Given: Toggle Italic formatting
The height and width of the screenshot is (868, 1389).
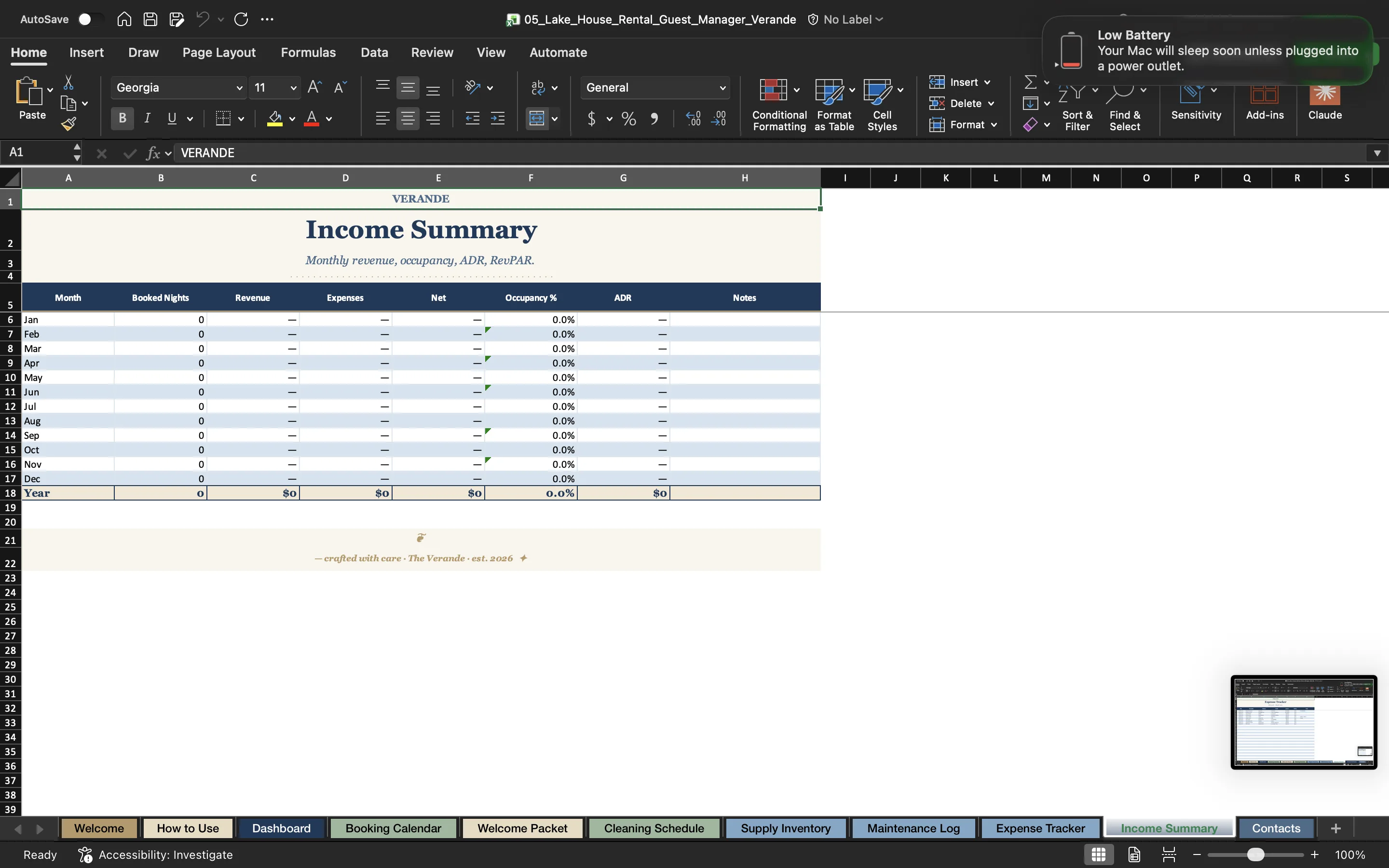Looking at the screenshot, I should (148, 118).
